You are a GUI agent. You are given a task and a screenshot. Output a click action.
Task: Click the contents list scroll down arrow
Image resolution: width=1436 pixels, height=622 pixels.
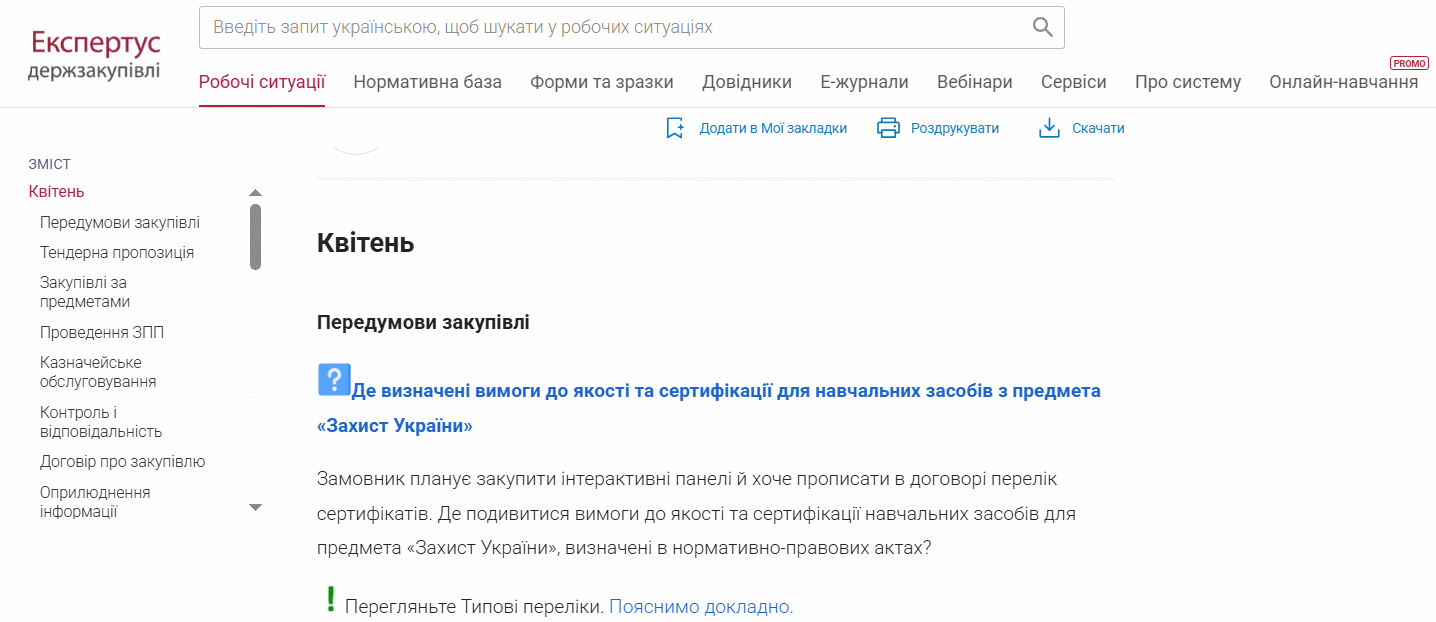point(255,508)
